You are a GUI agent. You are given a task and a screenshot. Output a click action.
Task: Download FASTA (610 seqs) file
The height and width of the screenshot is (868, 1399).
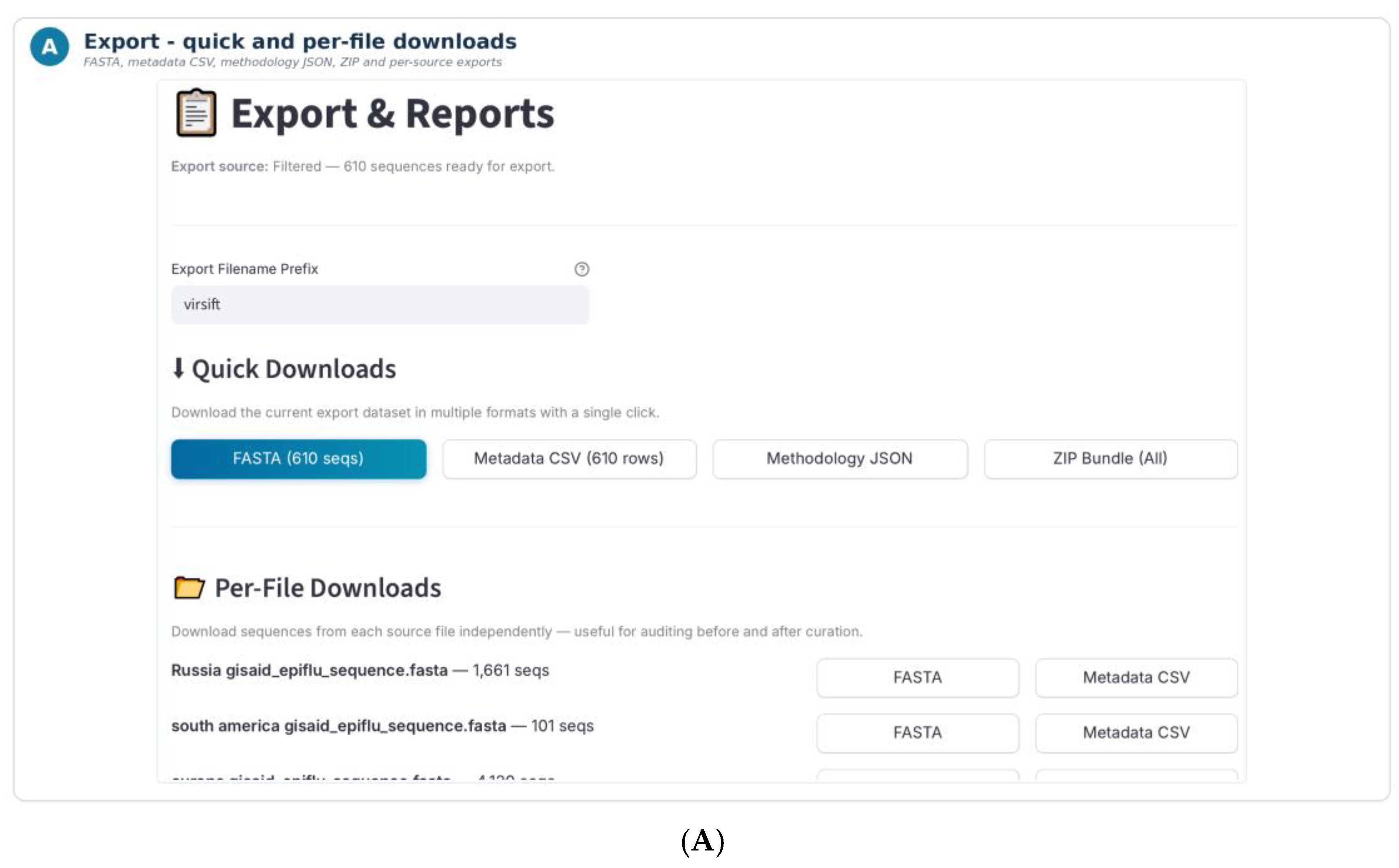pyautogui.click(x=298, y=459)
